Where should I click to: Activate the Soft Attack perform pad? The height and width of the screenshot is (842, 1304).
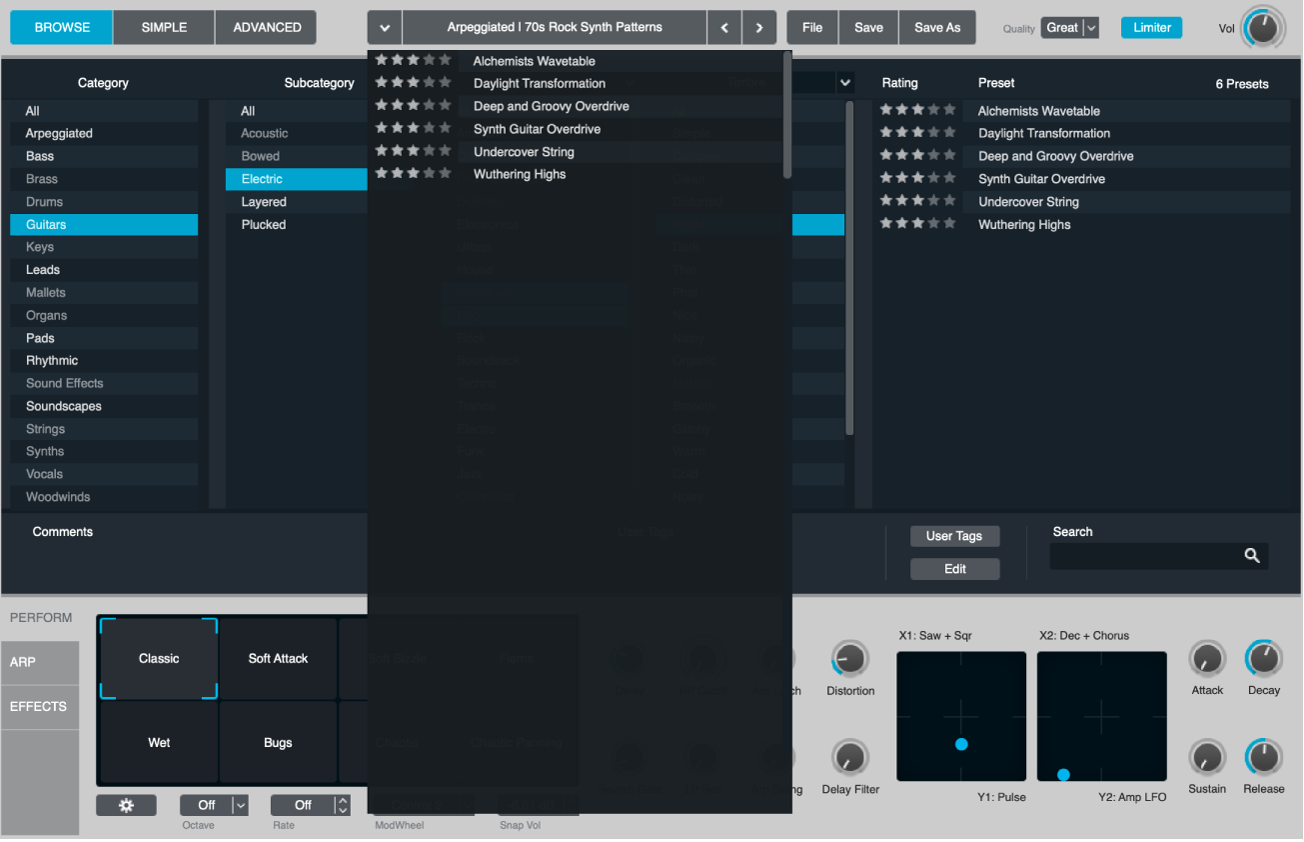[278, 658]
